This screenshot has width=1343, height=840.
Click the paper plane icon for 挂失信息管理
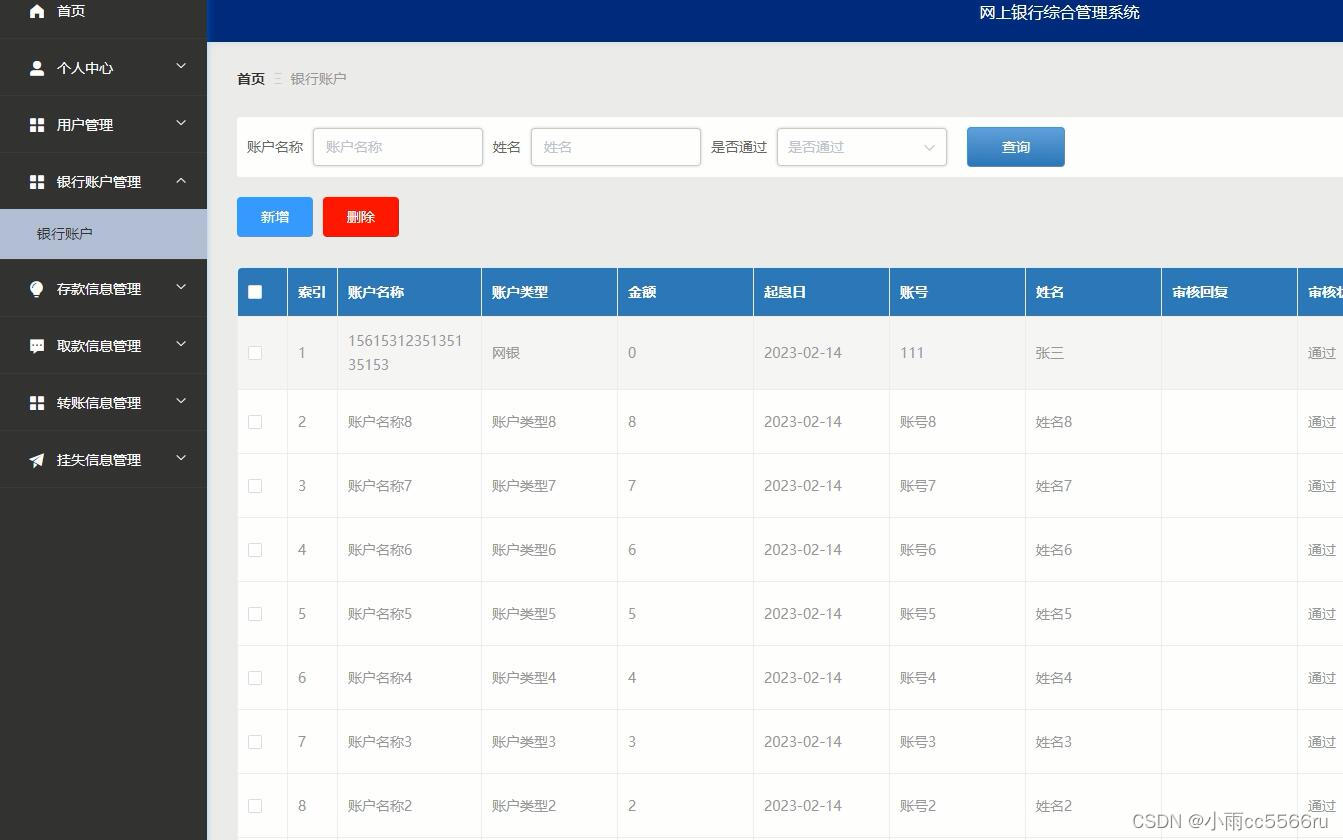point(37,460)
